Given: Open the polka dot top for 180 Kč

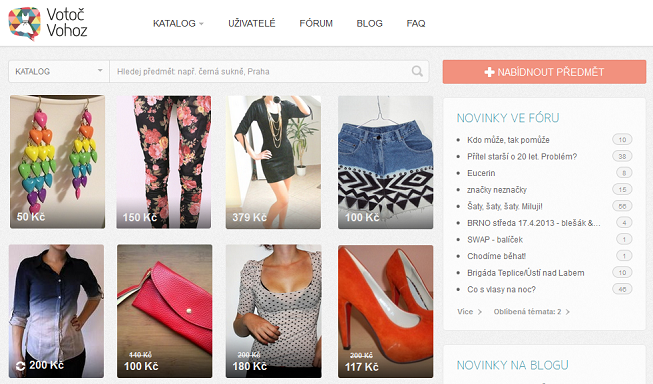Looking at the screenshot, I should [274, 311].
